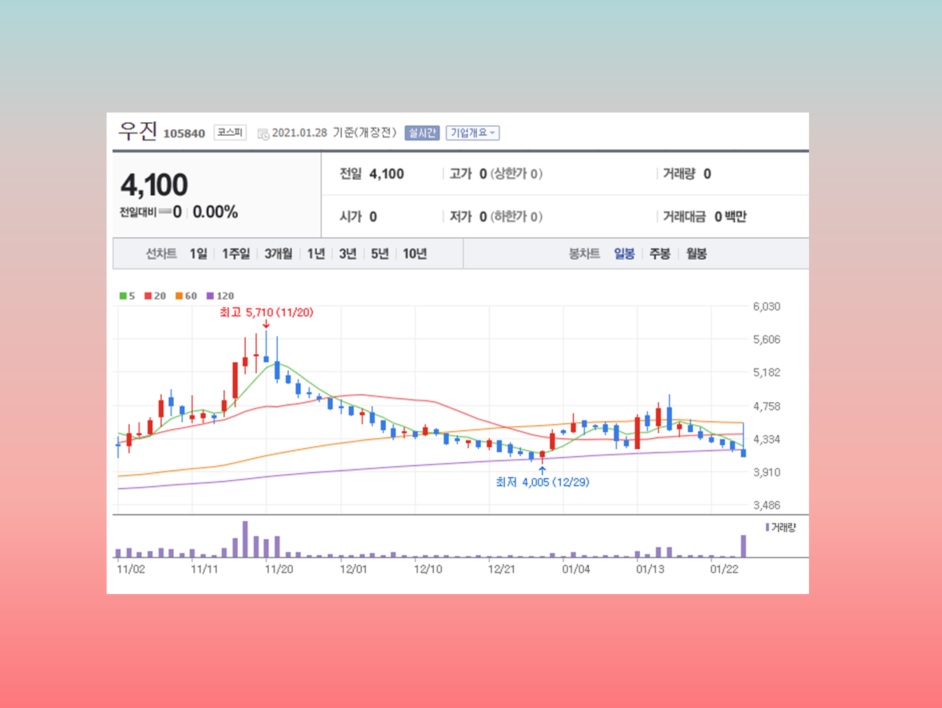Click the 거래량 legend in the volume chart
The height and width of the screenshot is (708, 942).
(x=781, y=528)
